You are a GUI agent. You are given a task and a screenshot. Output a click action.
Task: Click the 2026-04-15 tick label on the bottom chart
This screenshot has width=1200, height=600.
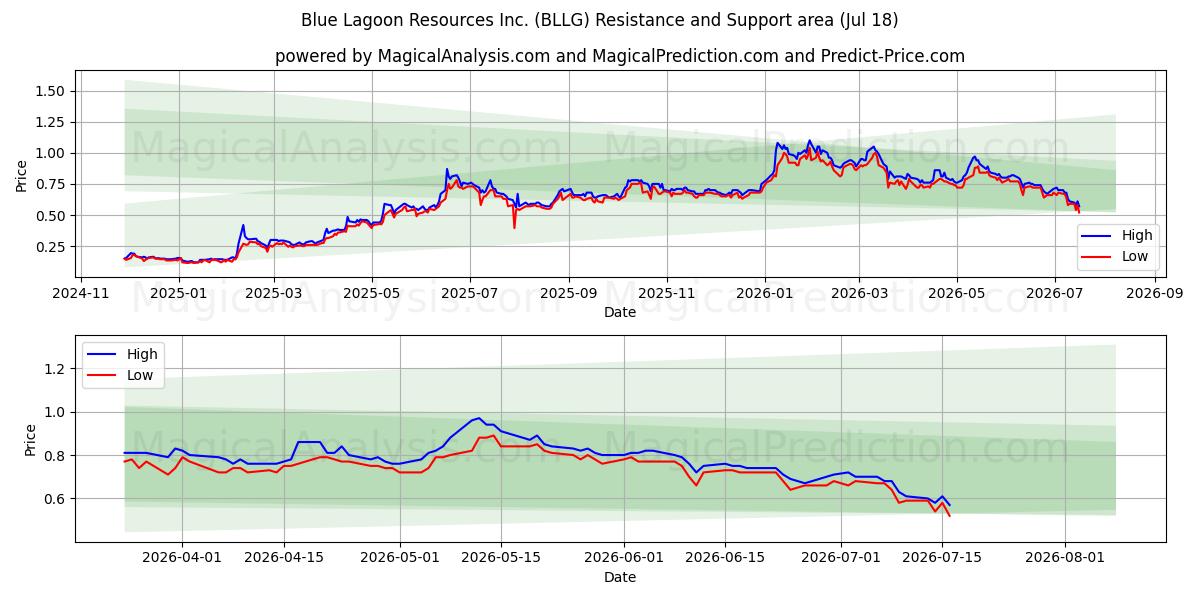[284, 559]
